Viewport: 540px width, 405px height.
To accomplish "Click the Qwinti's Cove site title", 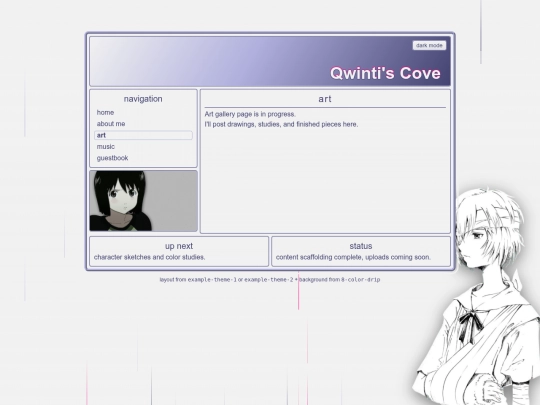I will pos(385,73).
